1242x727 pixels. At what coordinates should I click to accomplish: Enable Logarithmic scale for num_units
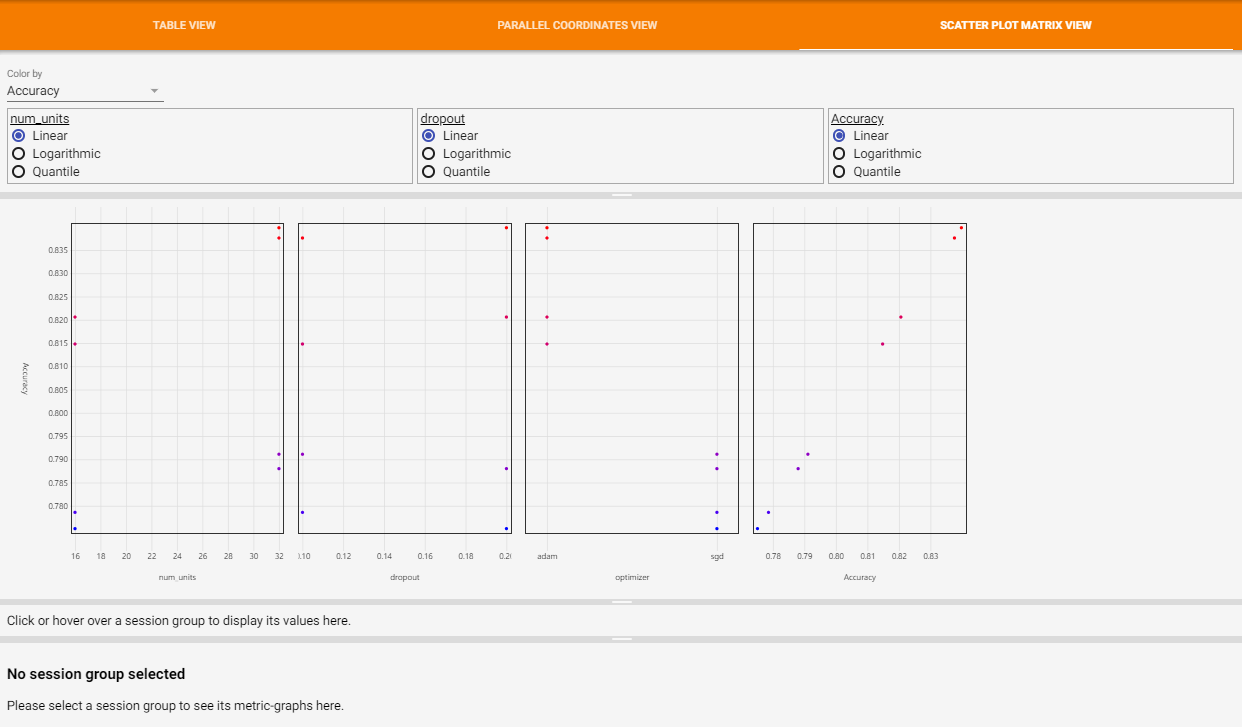17,153
